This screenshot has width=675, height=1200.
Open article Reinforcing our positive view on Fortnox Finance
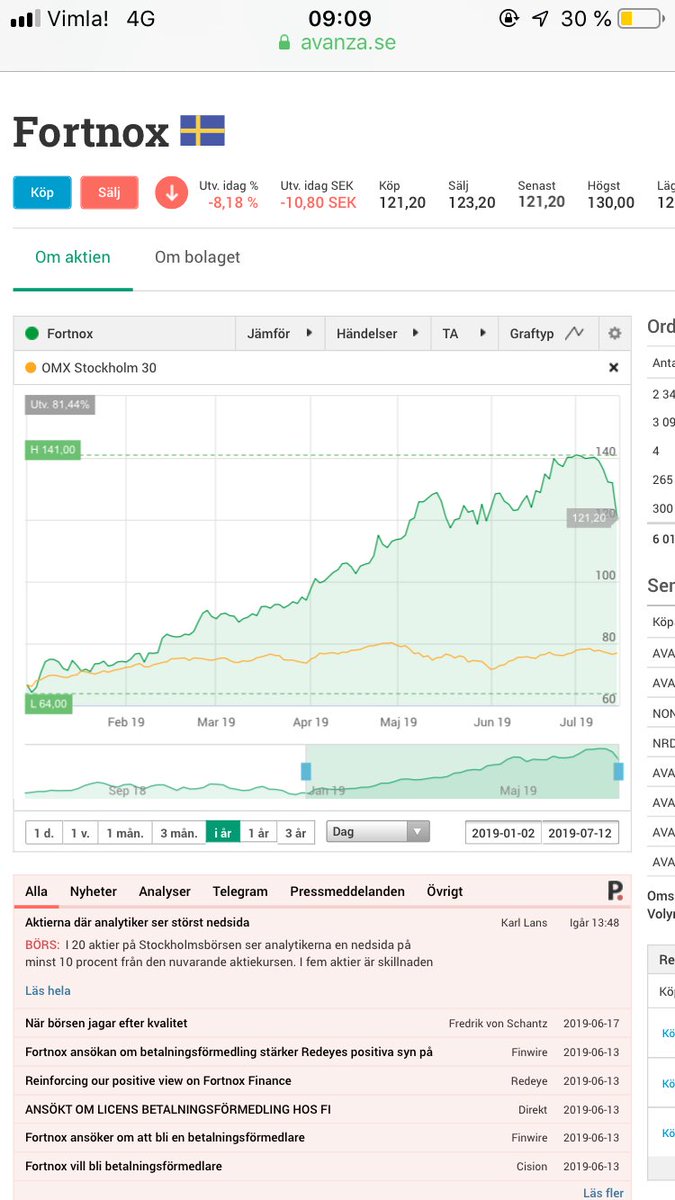tap(158, 1080)
